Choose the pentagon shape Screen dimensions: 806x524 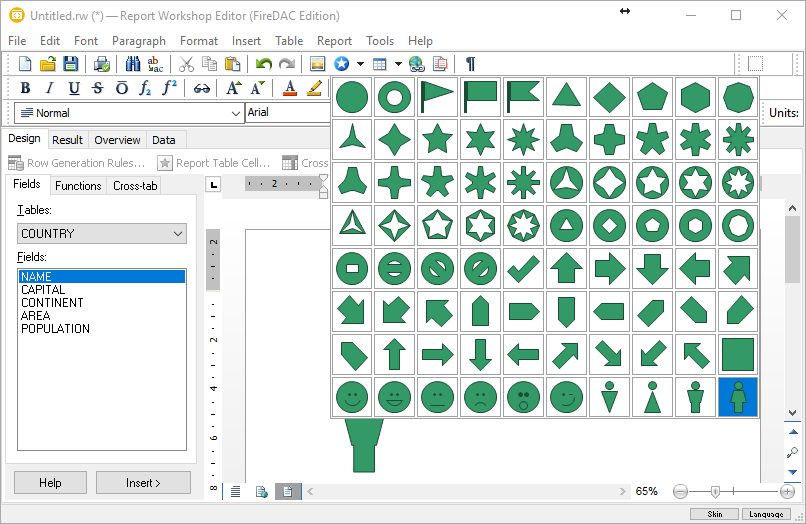(652, 97)
